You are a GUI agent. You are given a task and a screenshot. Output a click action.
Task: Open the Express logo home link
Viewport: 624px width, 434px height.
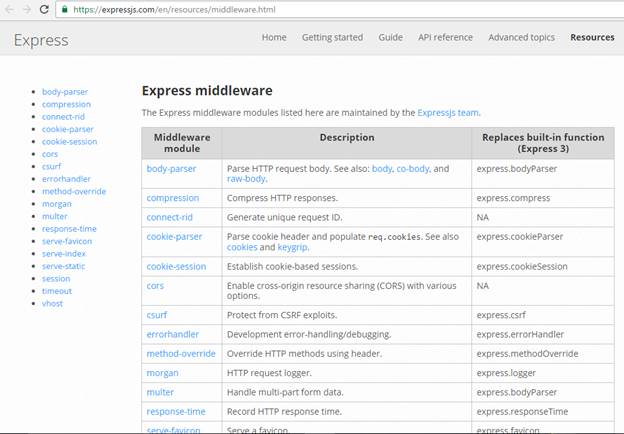(x=41, y=40)
